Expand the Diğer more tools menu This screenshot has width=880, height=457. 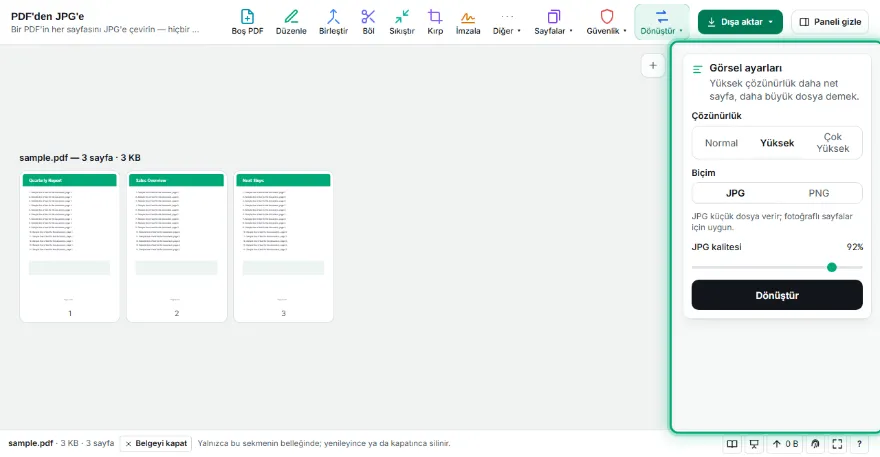(x=506, y=22)
